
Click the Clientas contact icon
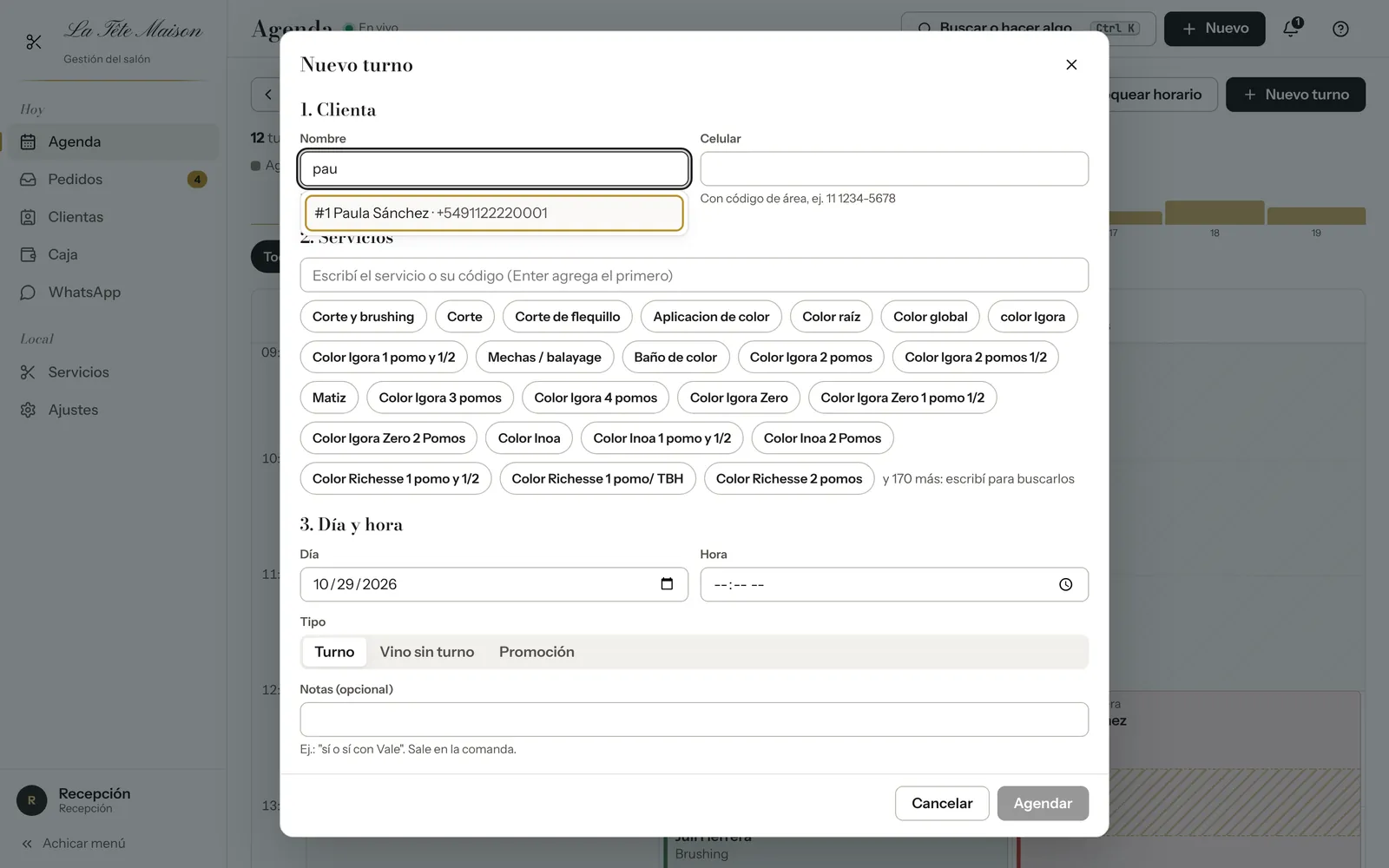click(x=28, y=217)
